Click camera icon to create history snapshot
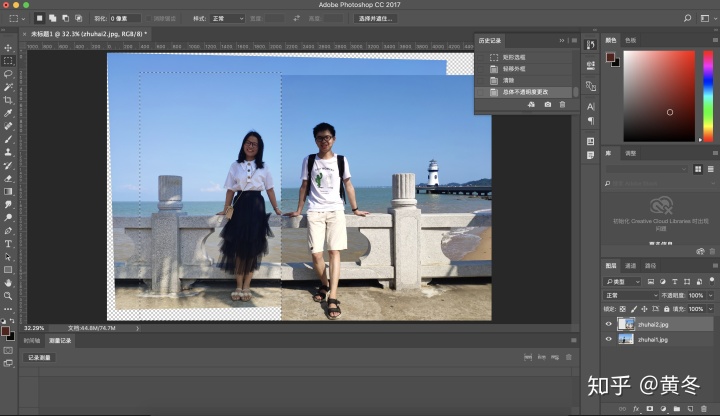 548,104
